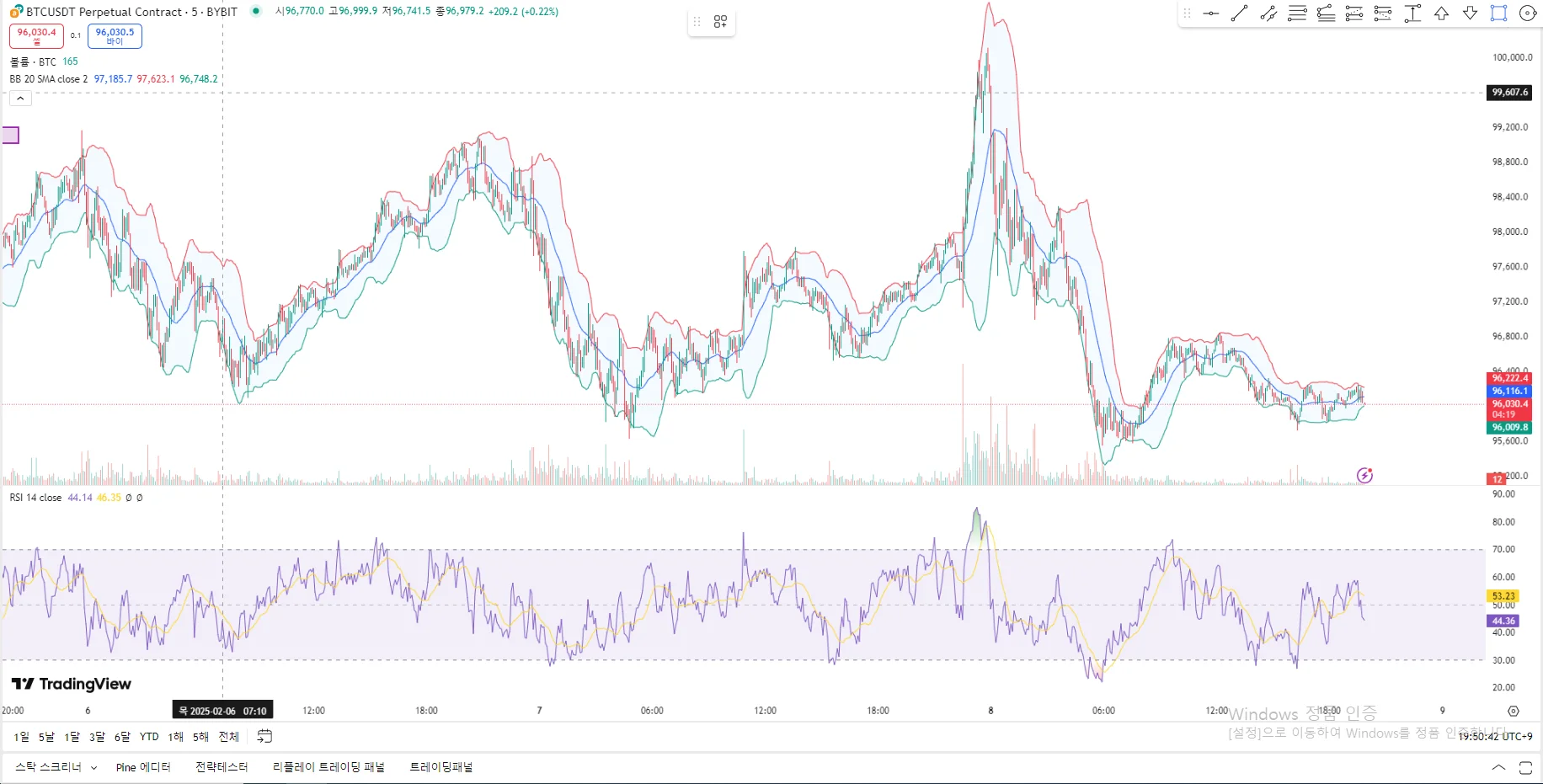Open chart axis settings gear
Image resolution: width=1543 pixels, height=784 pixels.
tap(1514, 711)
